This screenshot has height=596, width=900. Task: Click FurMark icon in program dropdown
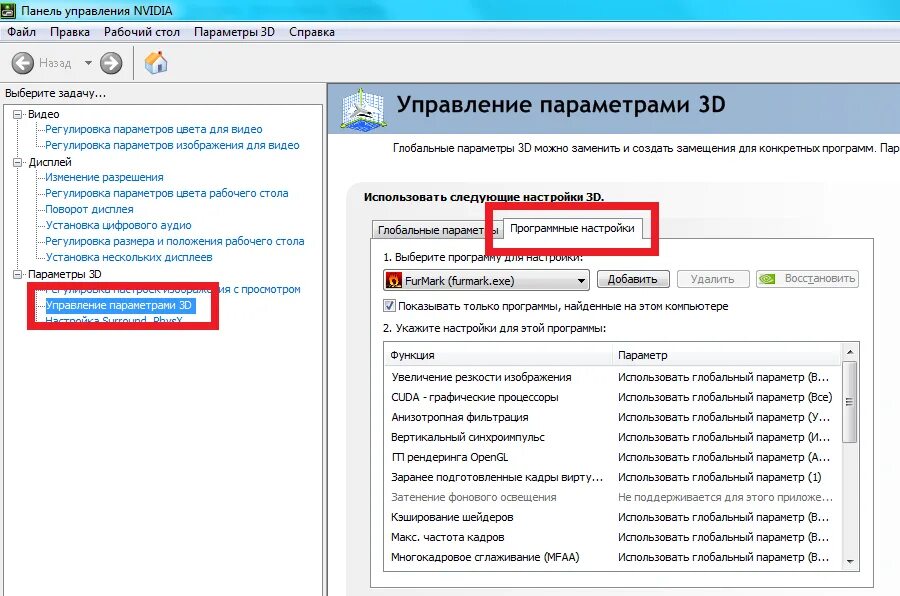pos(394,280)
